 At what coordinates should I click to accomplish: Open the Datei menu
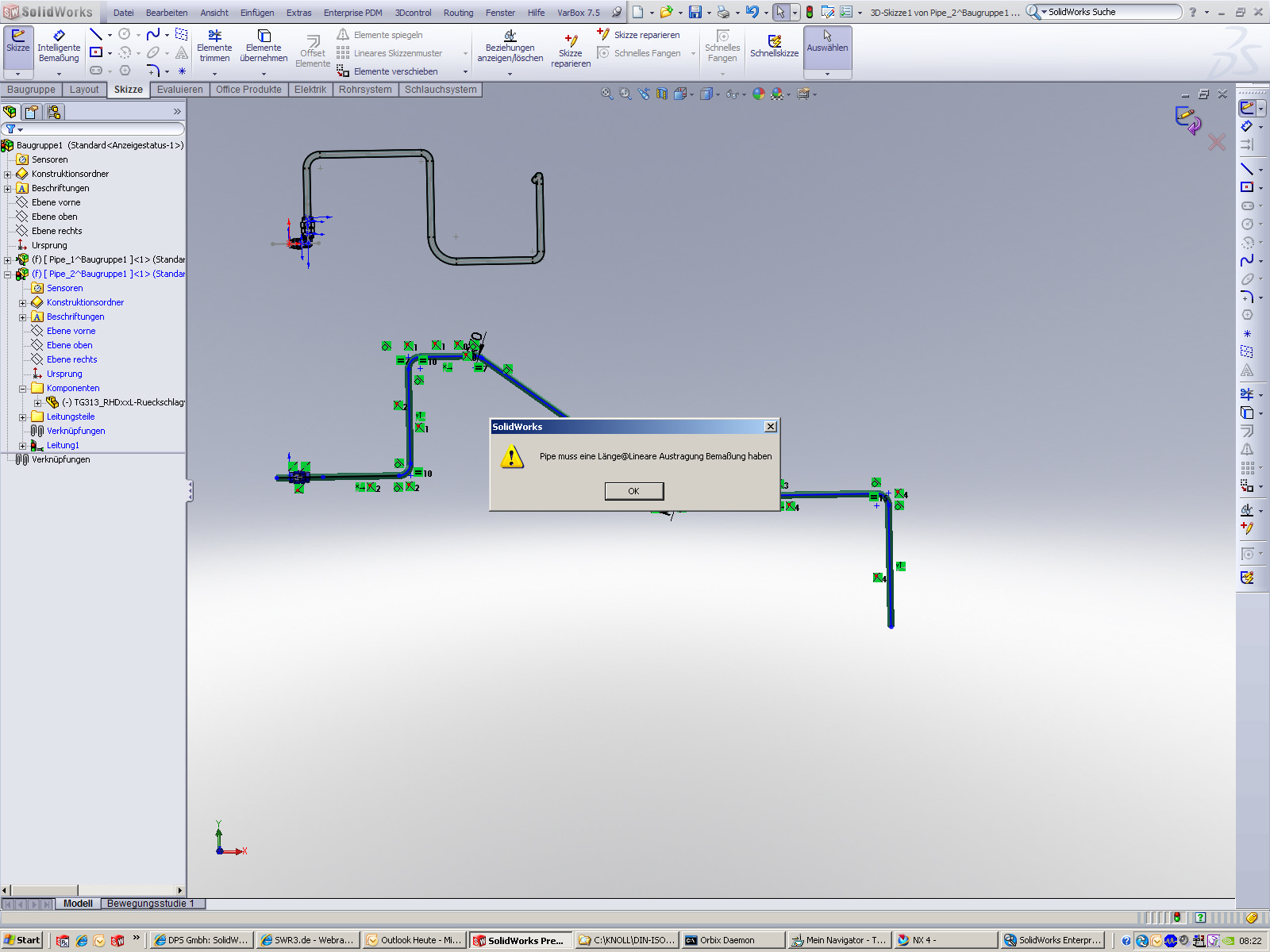(123, 13)
